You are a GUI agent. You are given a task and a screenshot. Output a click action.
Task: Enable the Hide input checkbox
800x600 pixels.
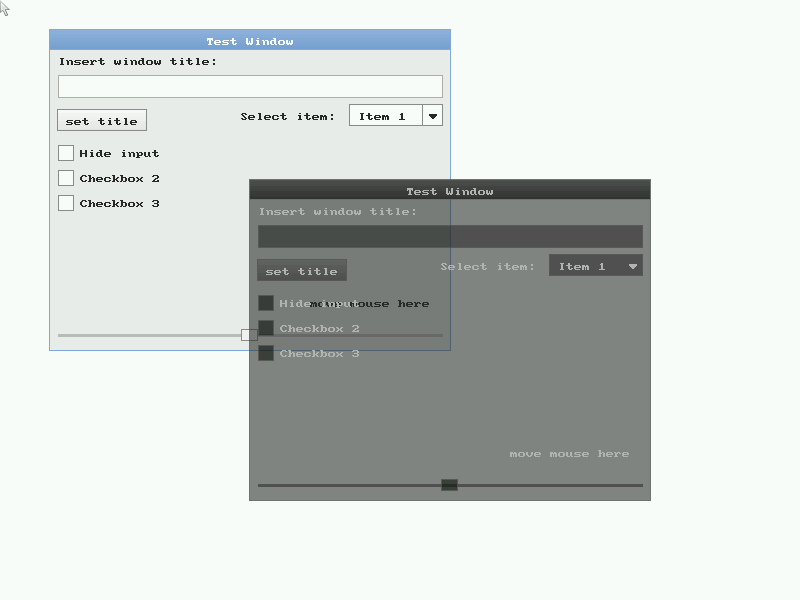pyautogui.click(x=66, y=153)
